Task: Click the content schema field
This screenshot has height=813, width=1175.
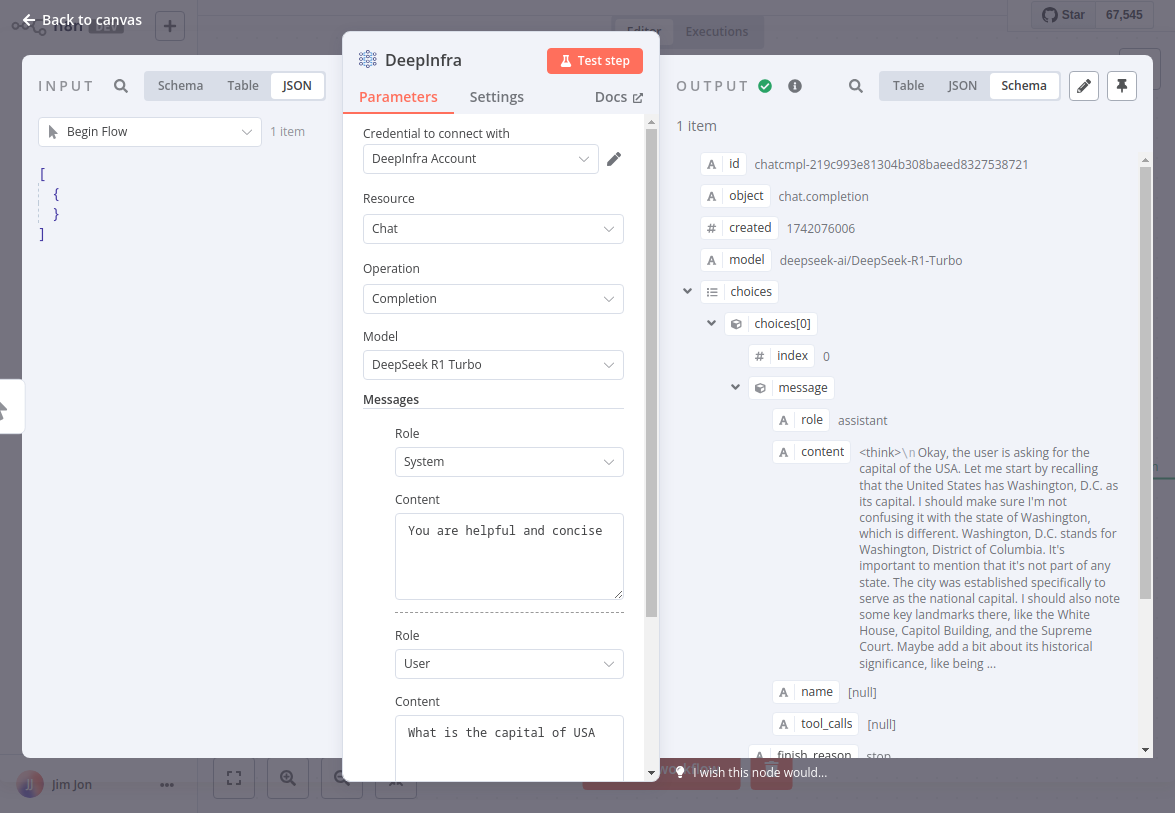Action: pos(812,452)
